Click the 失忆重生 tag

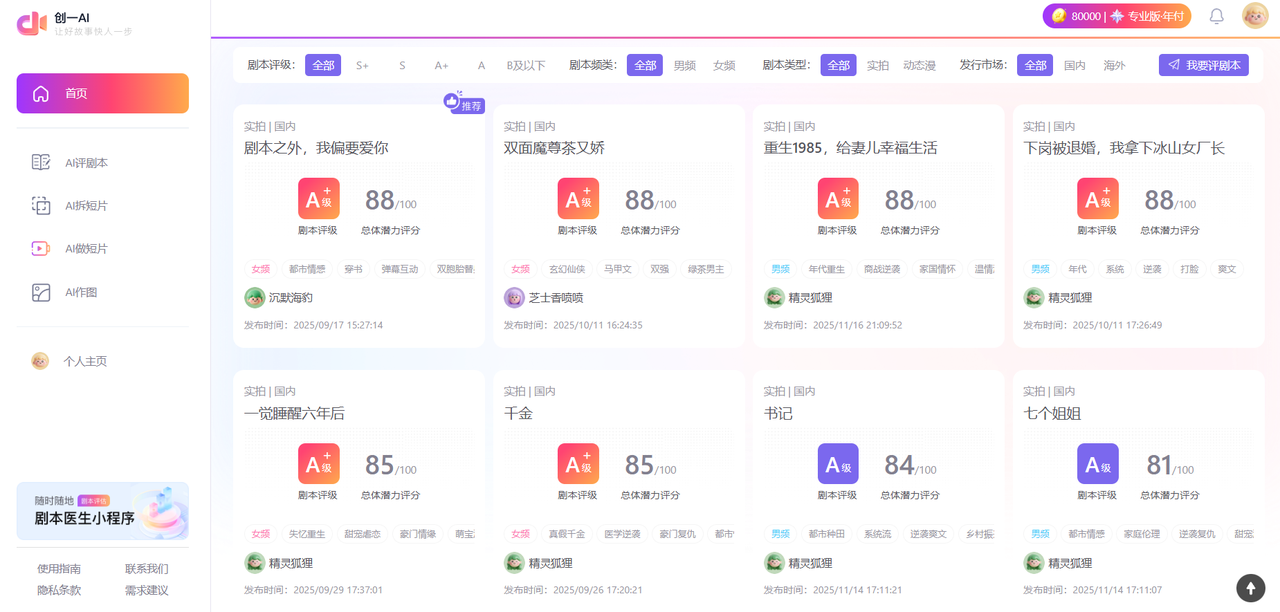pyautogui.click(x=306, y=534)
